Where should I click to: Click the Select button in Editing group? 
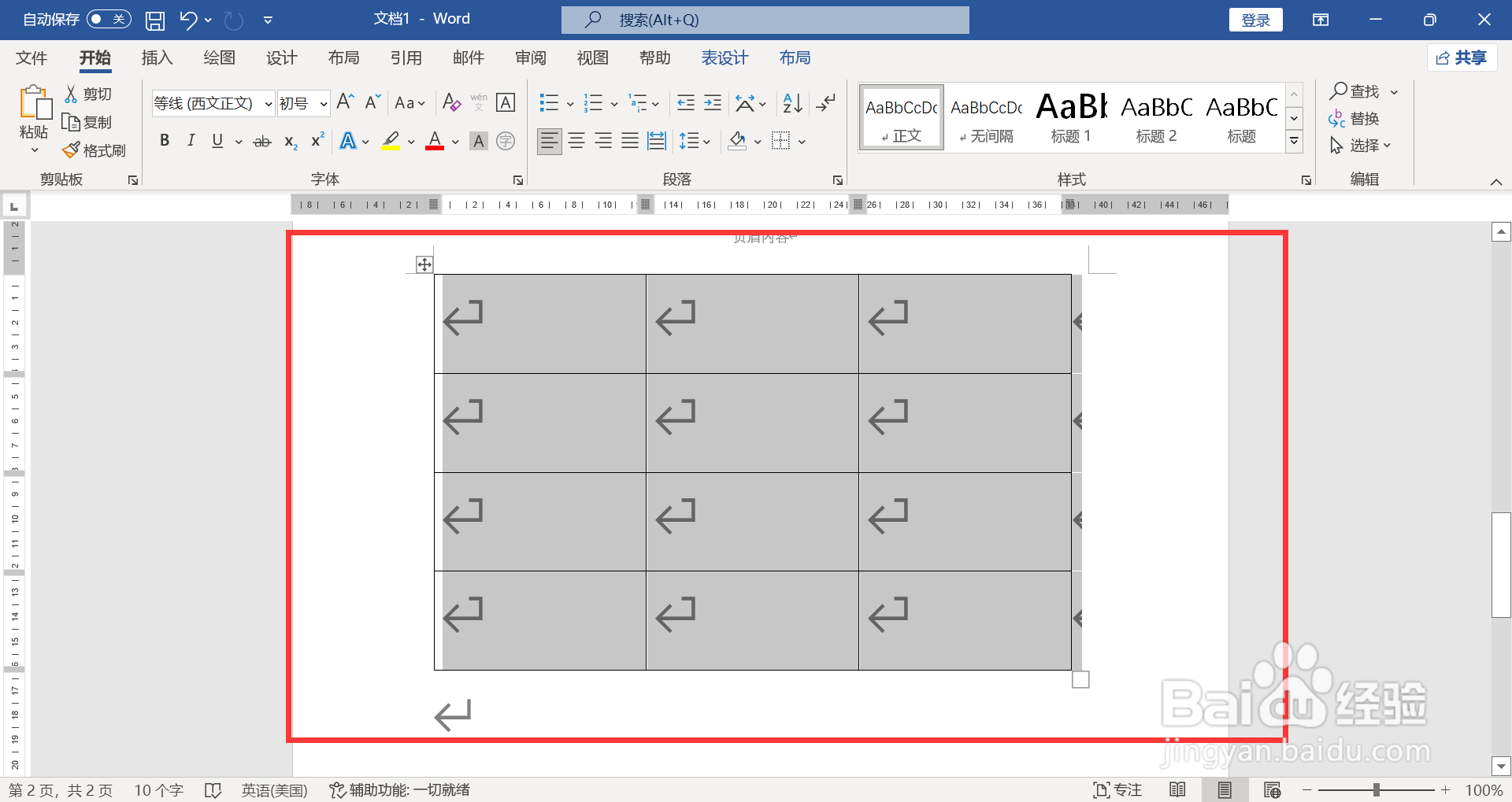click(1360, 146)
